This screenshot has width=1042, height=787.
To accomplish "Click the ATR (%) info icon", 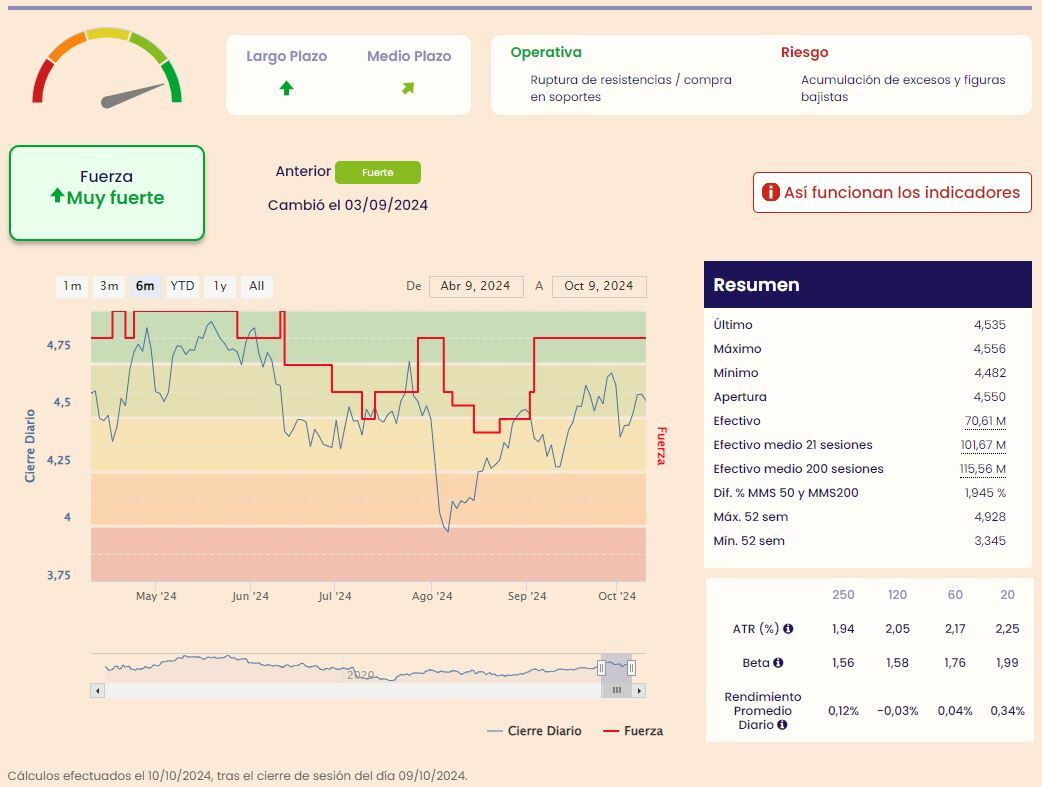I will pyautogui.click(x=788, y=628).
